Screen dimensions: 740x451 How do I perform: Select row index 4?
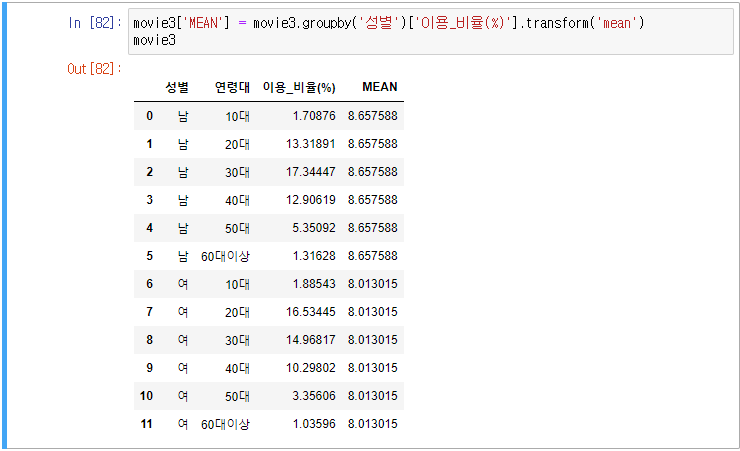(150, 228)
